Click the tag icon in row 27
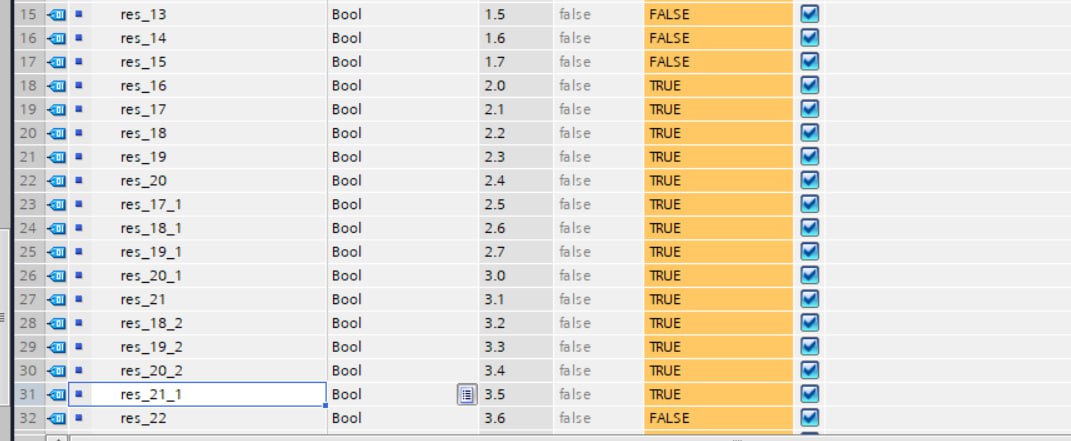The width and height of the screenshot is (1071, 441). (x=57, y=300)
